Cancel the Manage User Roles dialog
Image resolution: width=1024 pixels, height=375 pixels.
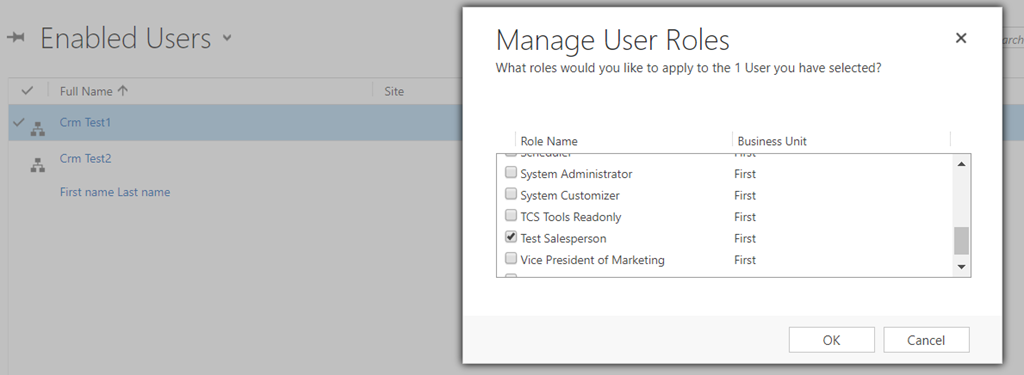click(x=926, y=340)
